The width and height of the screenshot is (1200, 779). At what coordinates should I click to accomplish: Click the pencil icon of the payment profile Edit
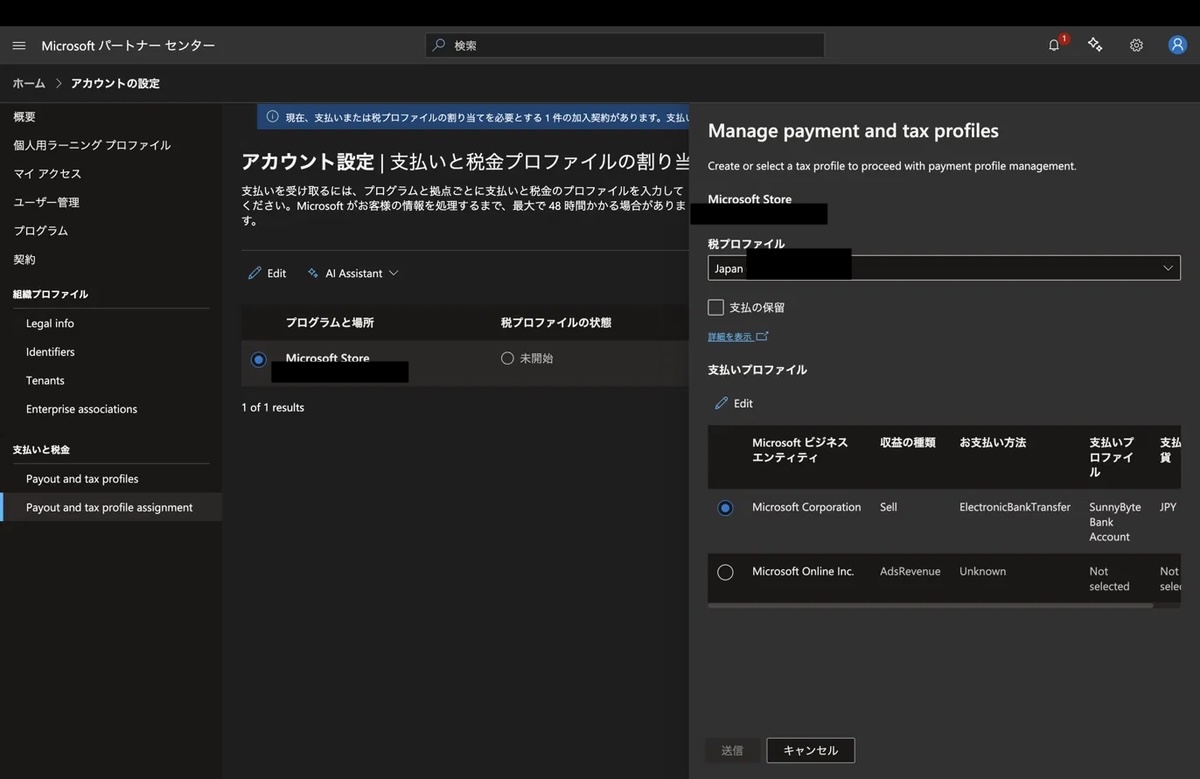722,403
